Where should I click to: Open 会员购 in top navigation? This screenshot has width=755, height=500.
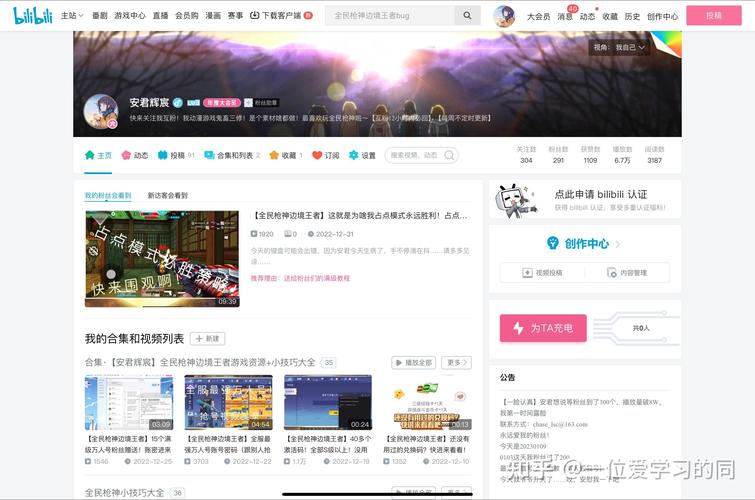[x=187, y=16]
